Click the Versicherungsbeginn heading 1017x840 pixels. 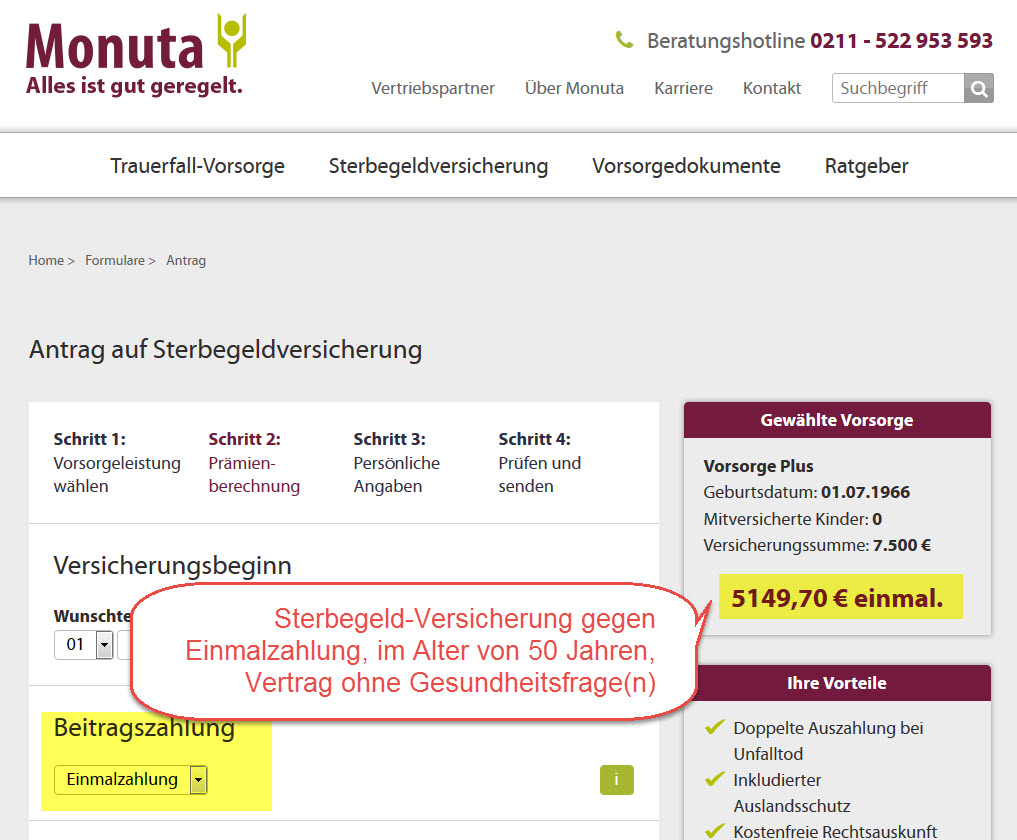(173, 566)
